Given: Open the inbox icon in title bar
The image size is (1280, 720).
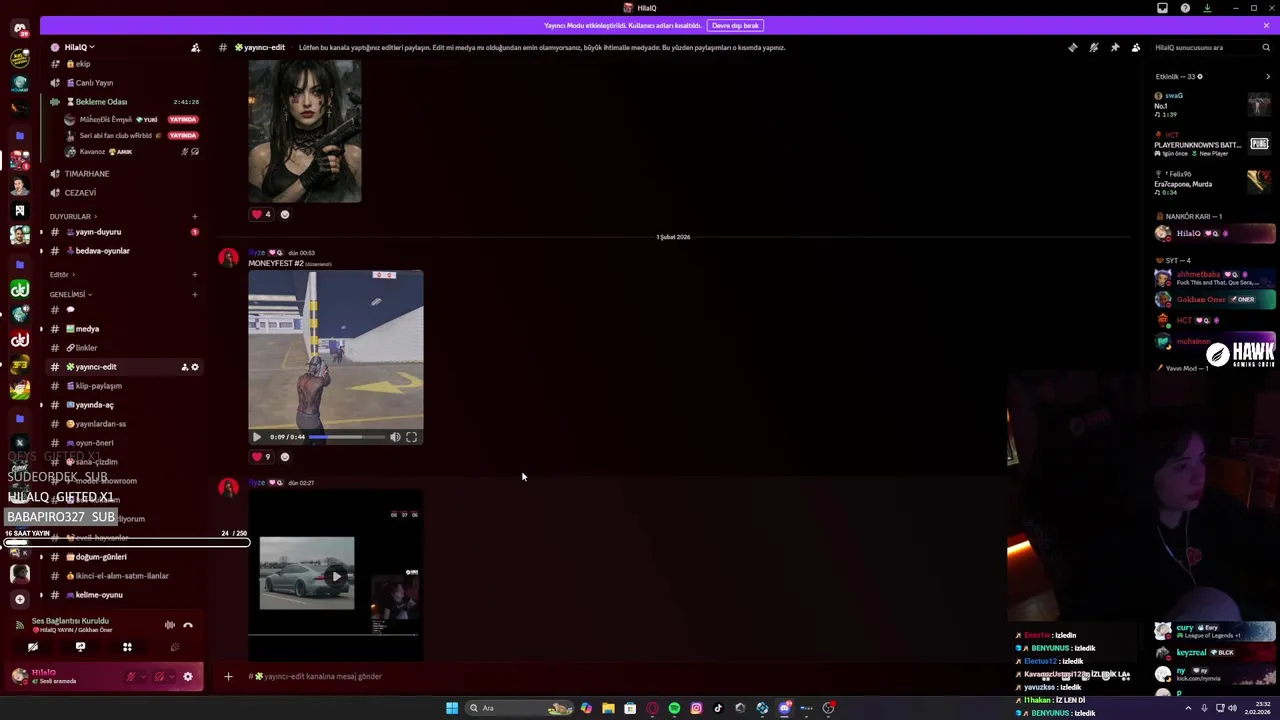Looking at the screenshot, I should click(1162, 8).
